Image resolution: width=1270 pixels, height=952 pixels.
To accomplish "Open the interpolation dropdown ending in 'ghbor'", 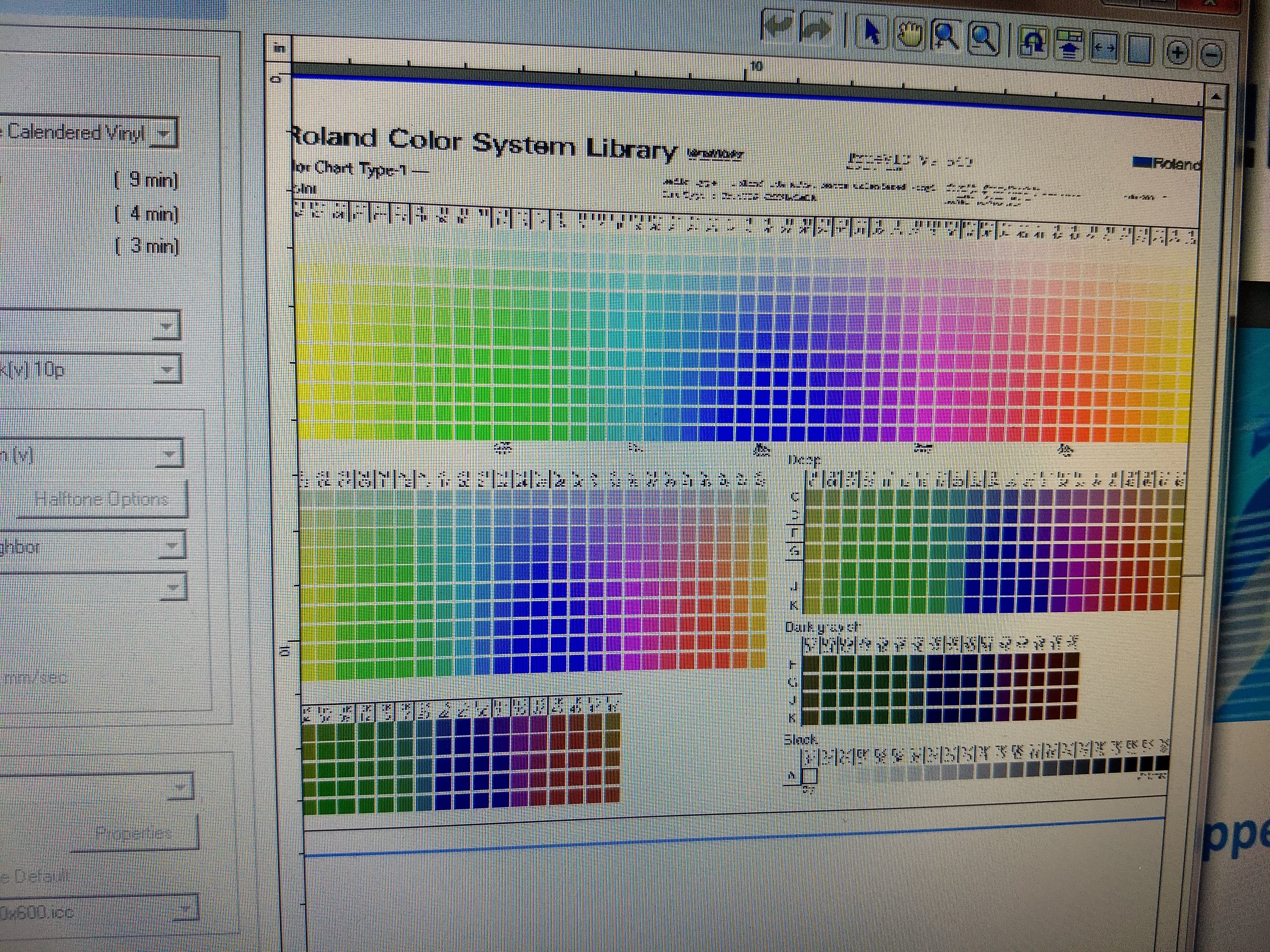I will (172, 546).
